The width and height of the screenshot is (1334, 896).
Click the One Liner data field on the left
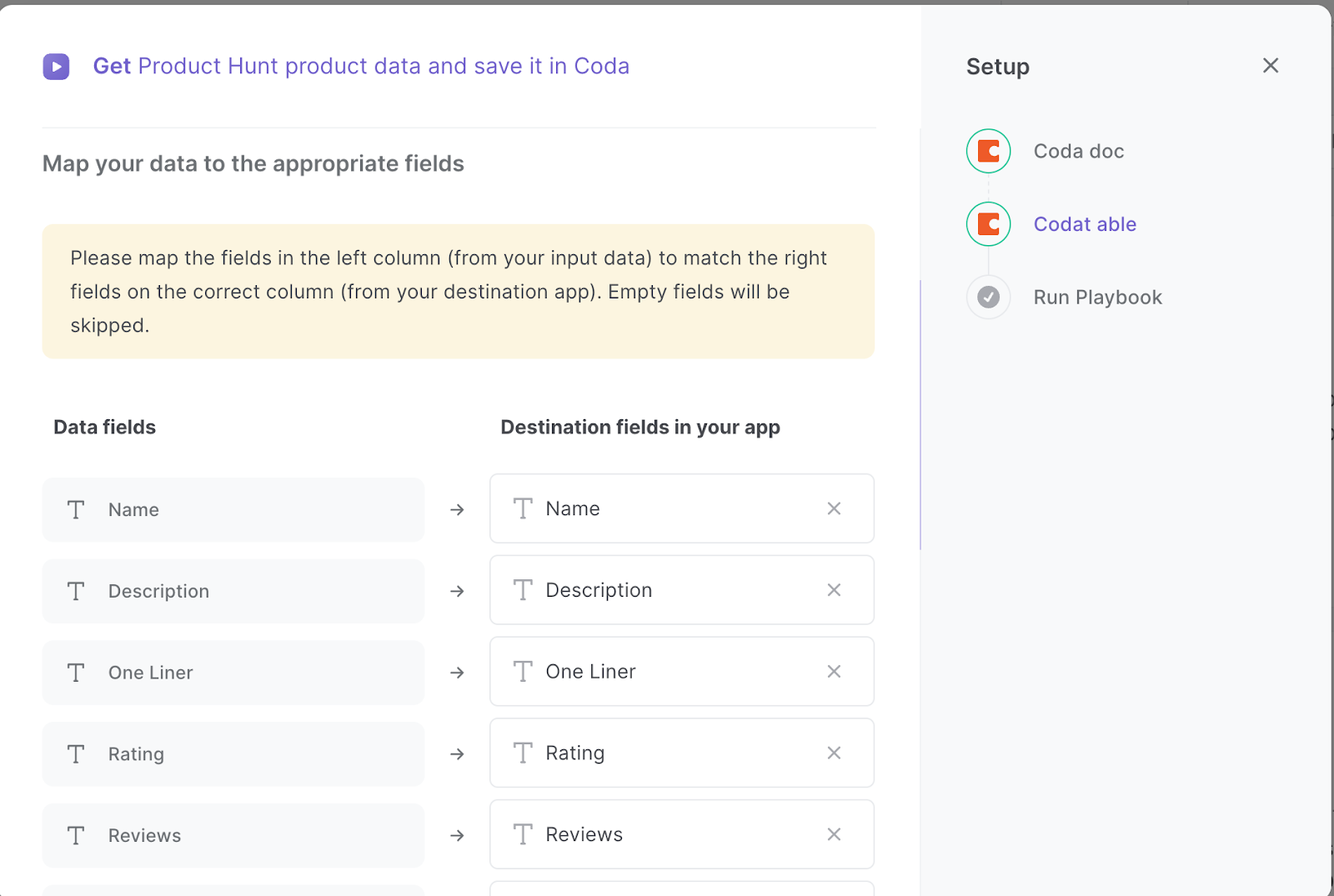233,673
